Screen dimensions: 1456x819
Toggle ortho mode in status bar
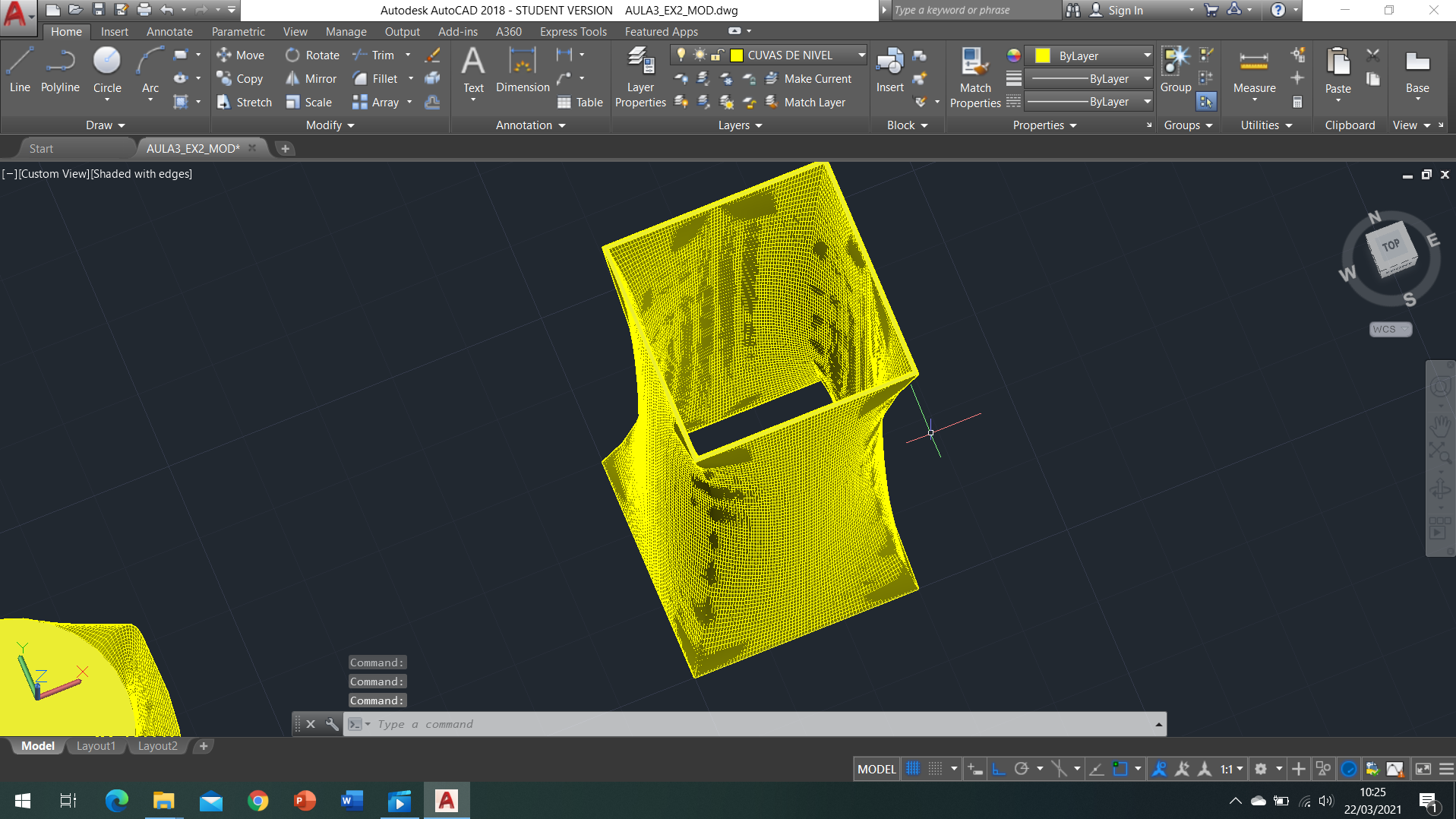pos(999,769)
